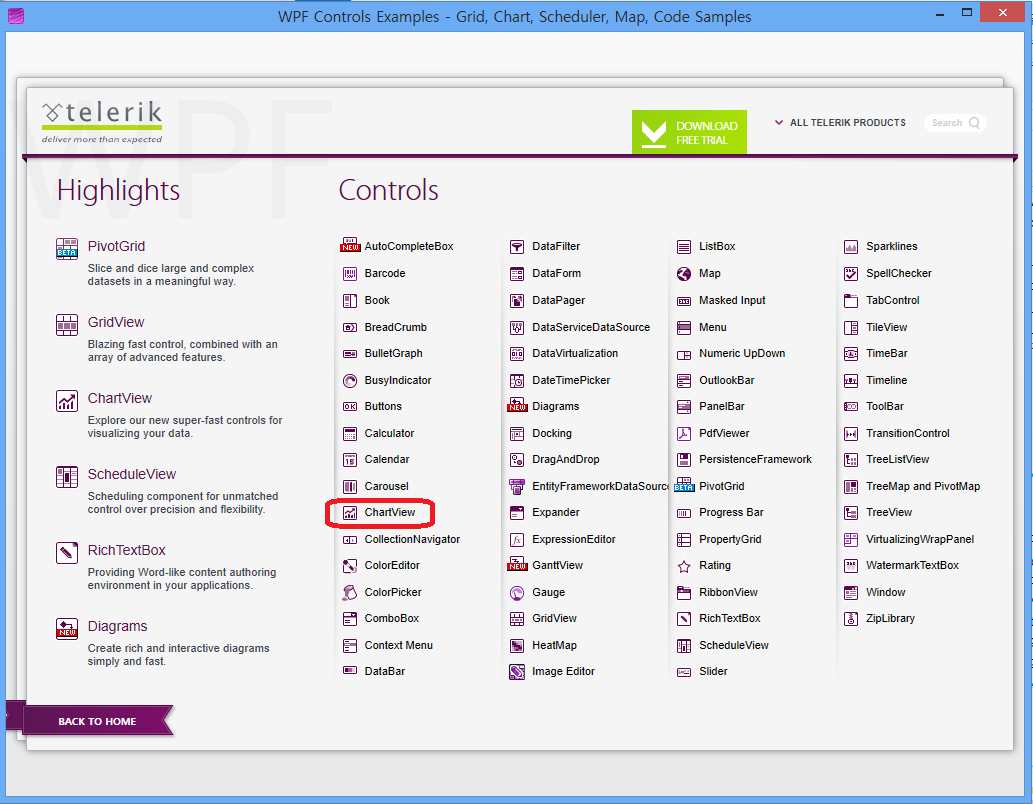Click the Image Editor icon
The height and width of the screenshot is (804, 1033).
pyautogui.click(x=517, y=672)
